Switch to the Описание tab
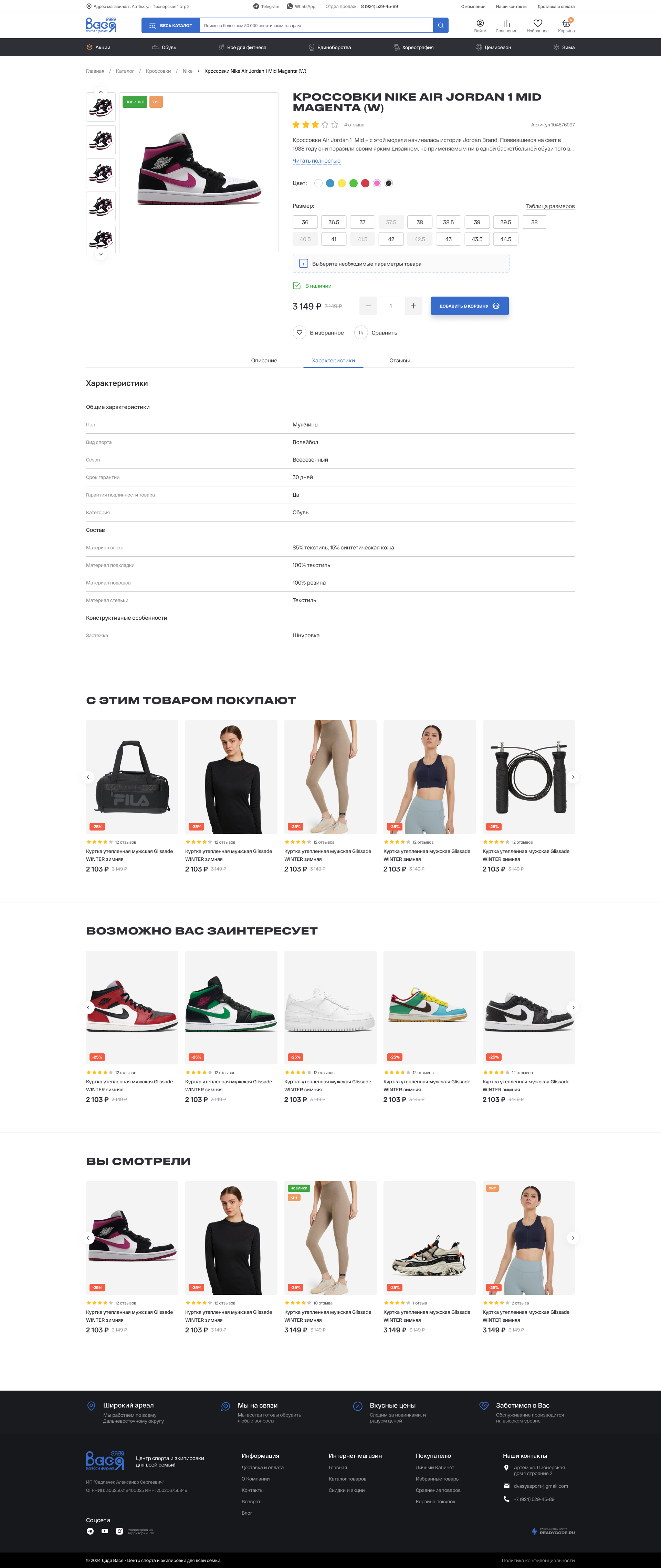 pos(264,360)
